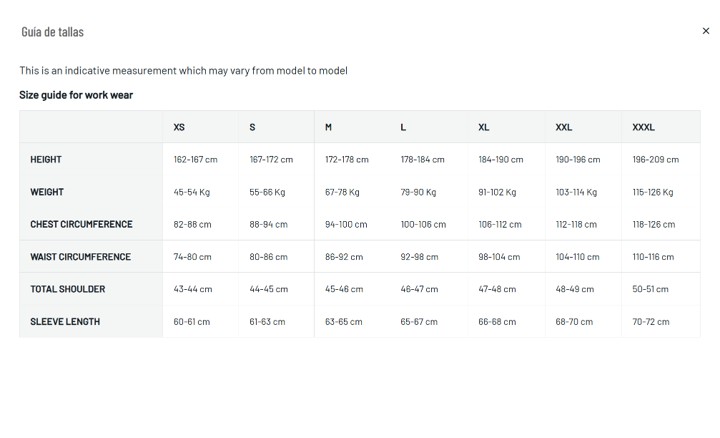Select the CHEST CIRCUMFERENCE row label

tap(81, 224)
